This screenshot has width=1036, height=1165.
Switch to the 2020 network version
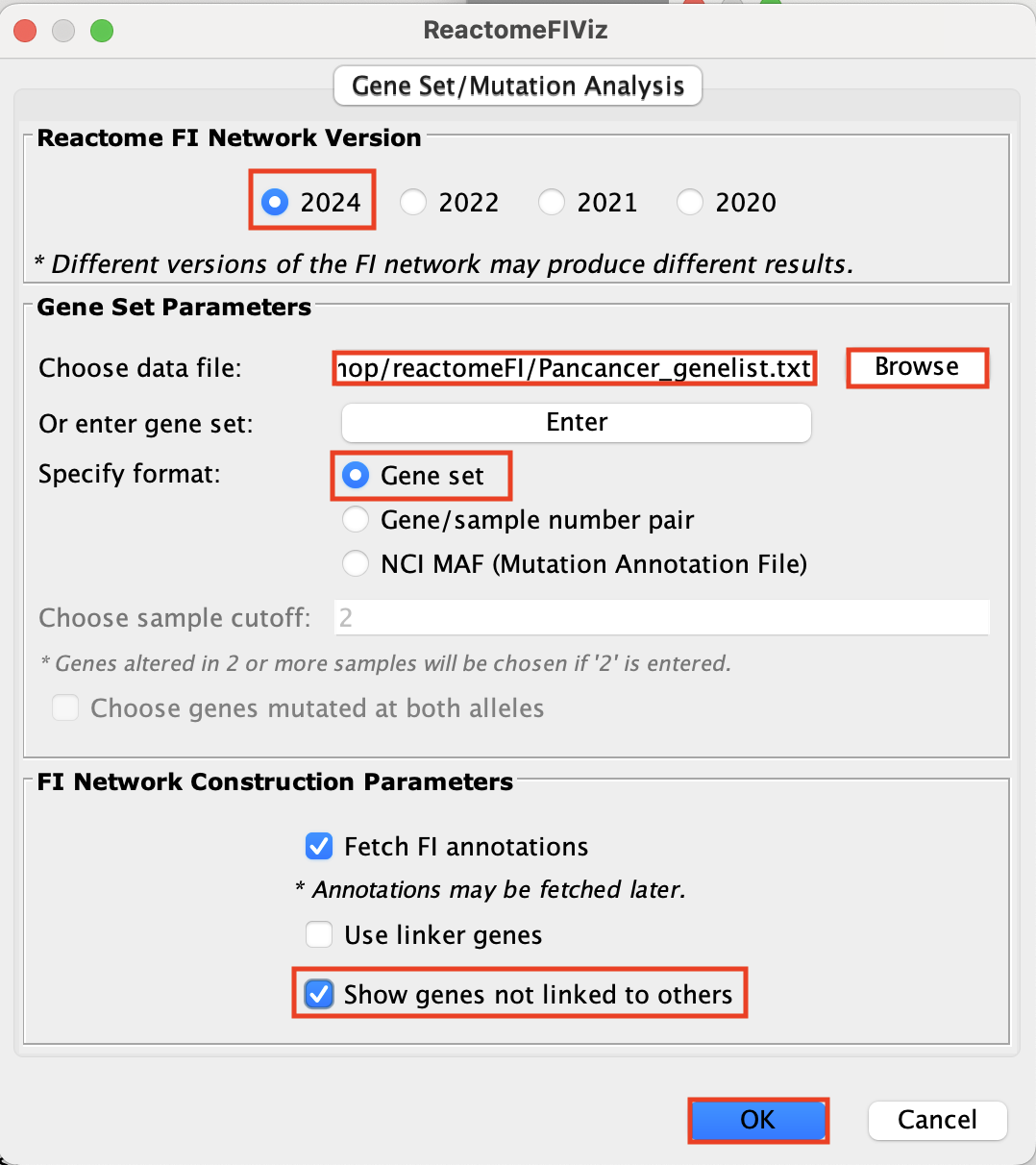coord(691,203)
